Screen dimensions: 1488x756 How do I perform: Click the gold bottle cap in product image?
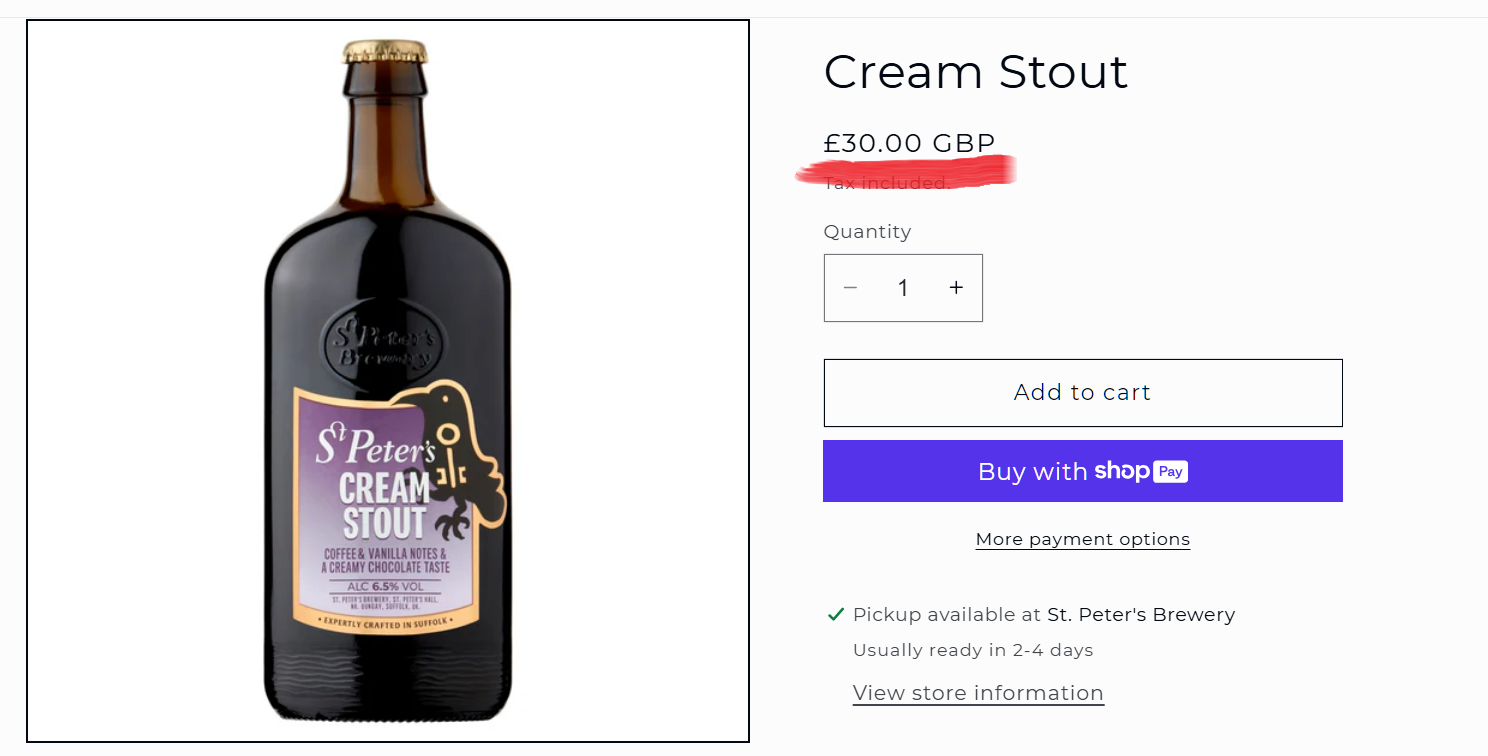pyautogui.click(x=385, y=51)
